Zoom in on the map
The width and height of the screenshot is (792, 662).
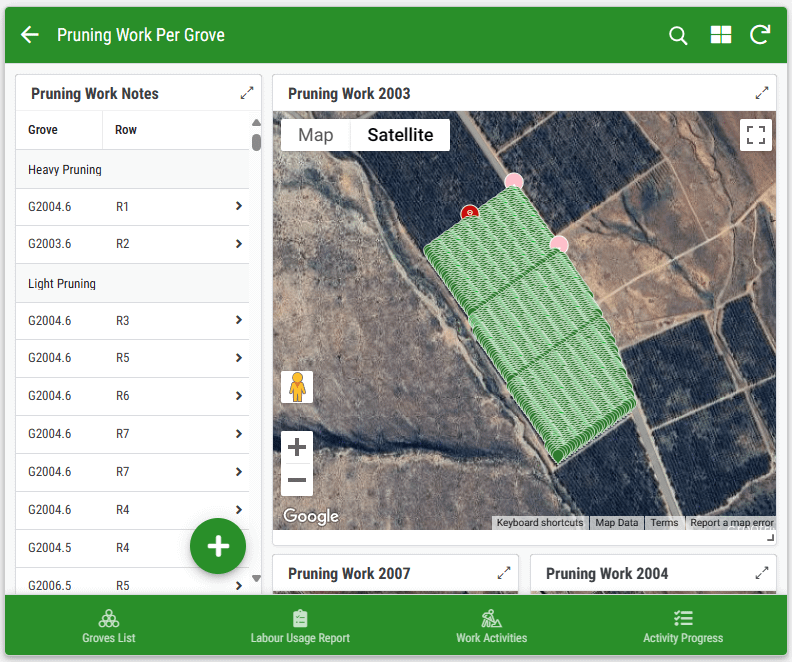(x=297, y=447)
